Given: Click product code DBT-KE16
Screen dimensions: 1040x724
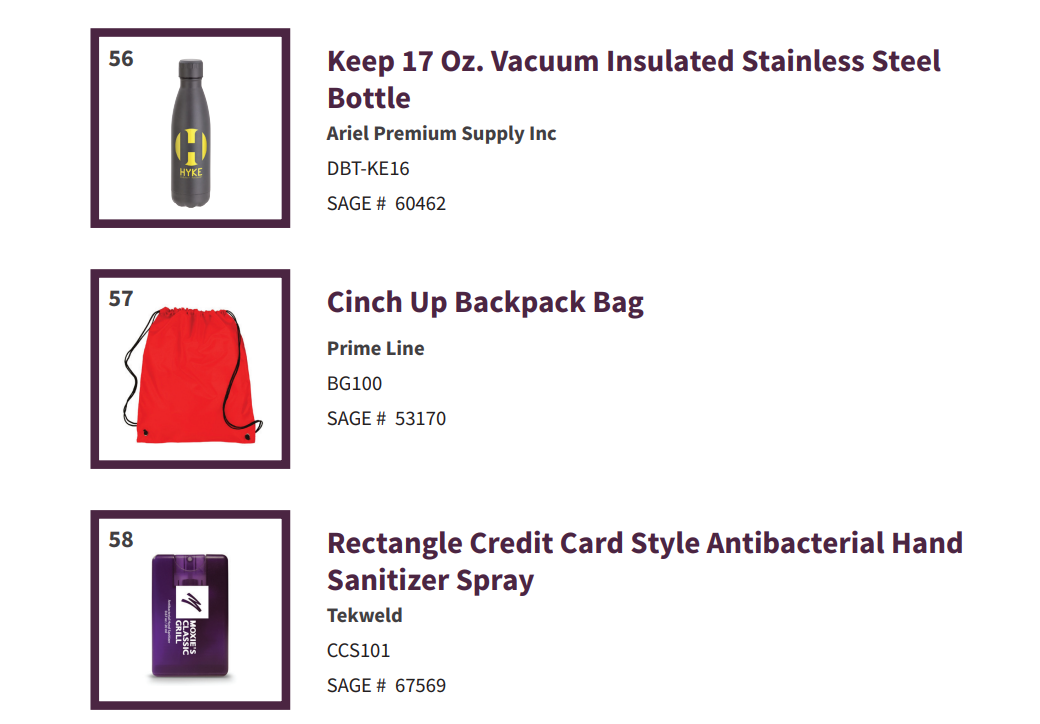Looking at the screenshot, I should 368,168.
